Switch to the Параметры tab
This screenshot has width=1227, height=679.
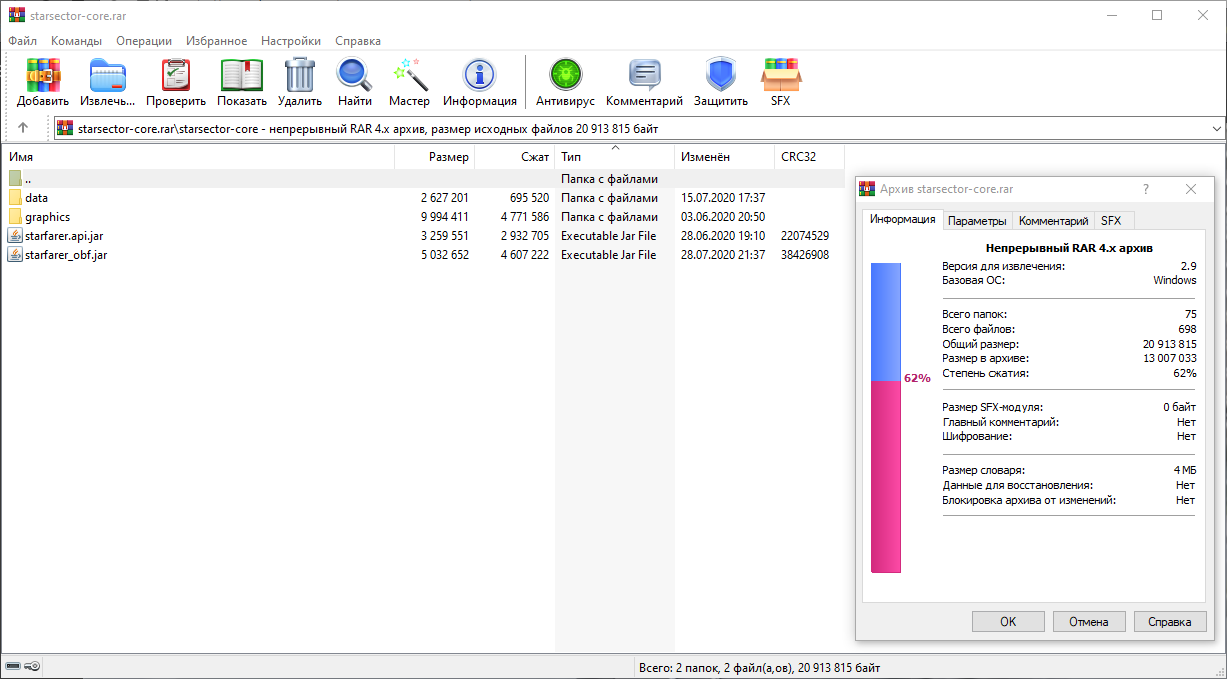977,221
